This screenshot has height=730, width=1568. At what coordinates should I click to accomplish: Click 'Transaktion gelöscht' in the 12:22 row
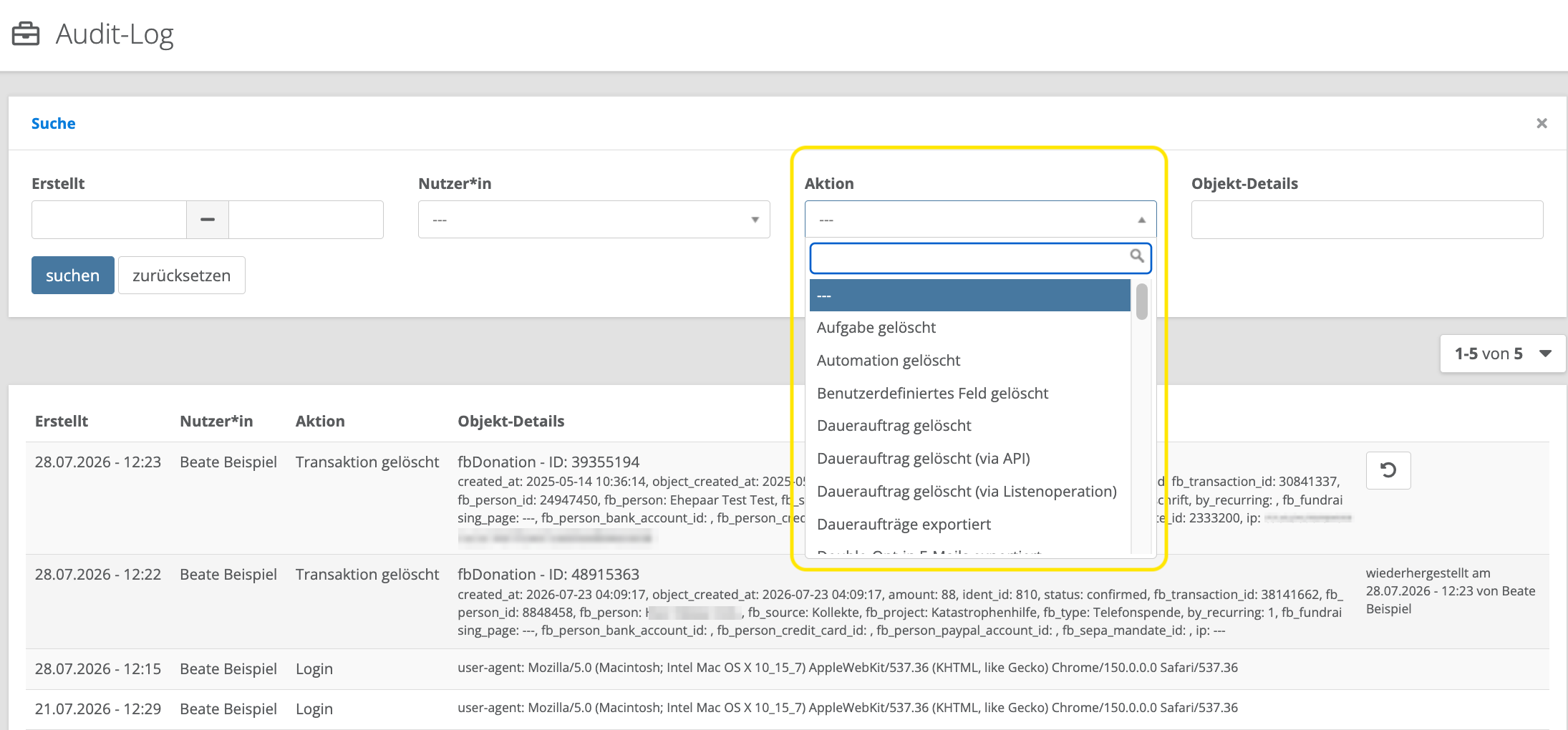pos(367,574)
